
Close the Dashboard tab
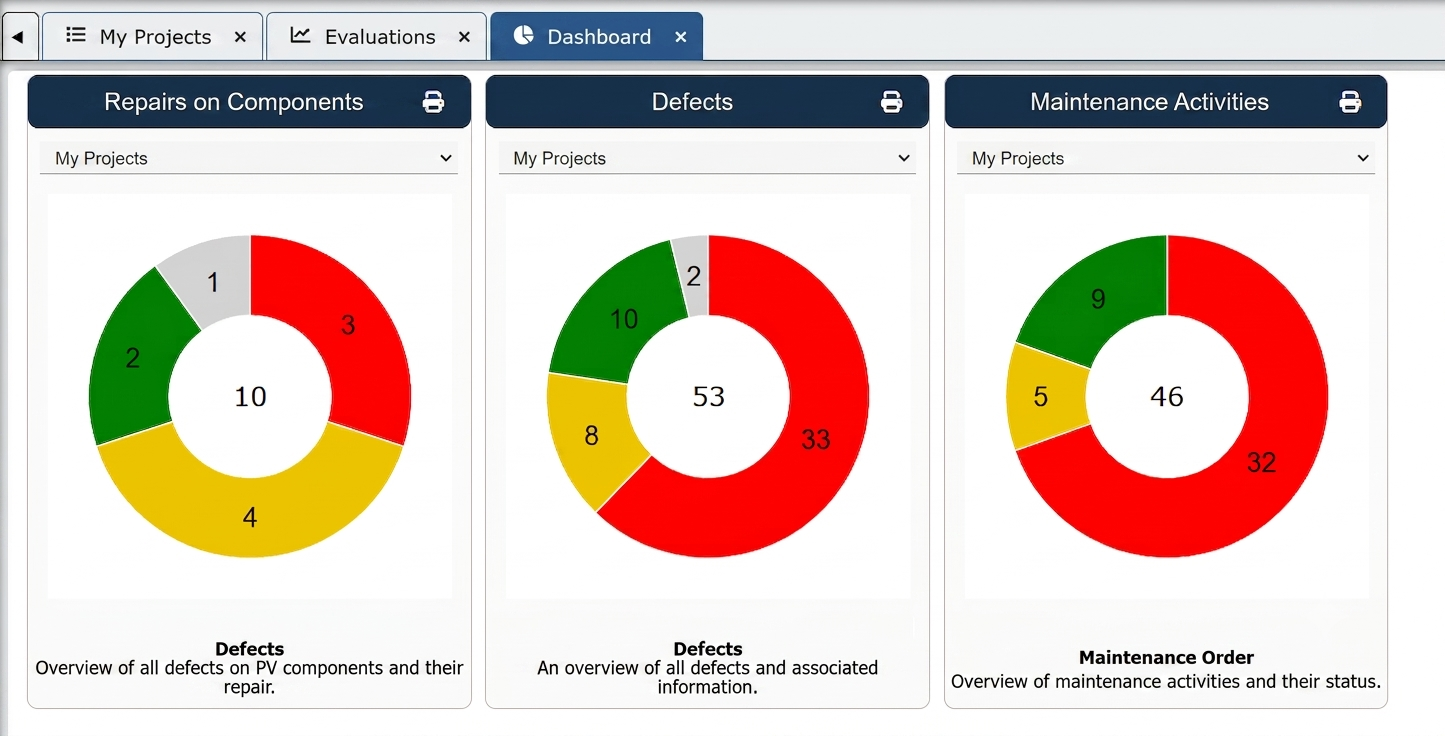pos(681,37)
